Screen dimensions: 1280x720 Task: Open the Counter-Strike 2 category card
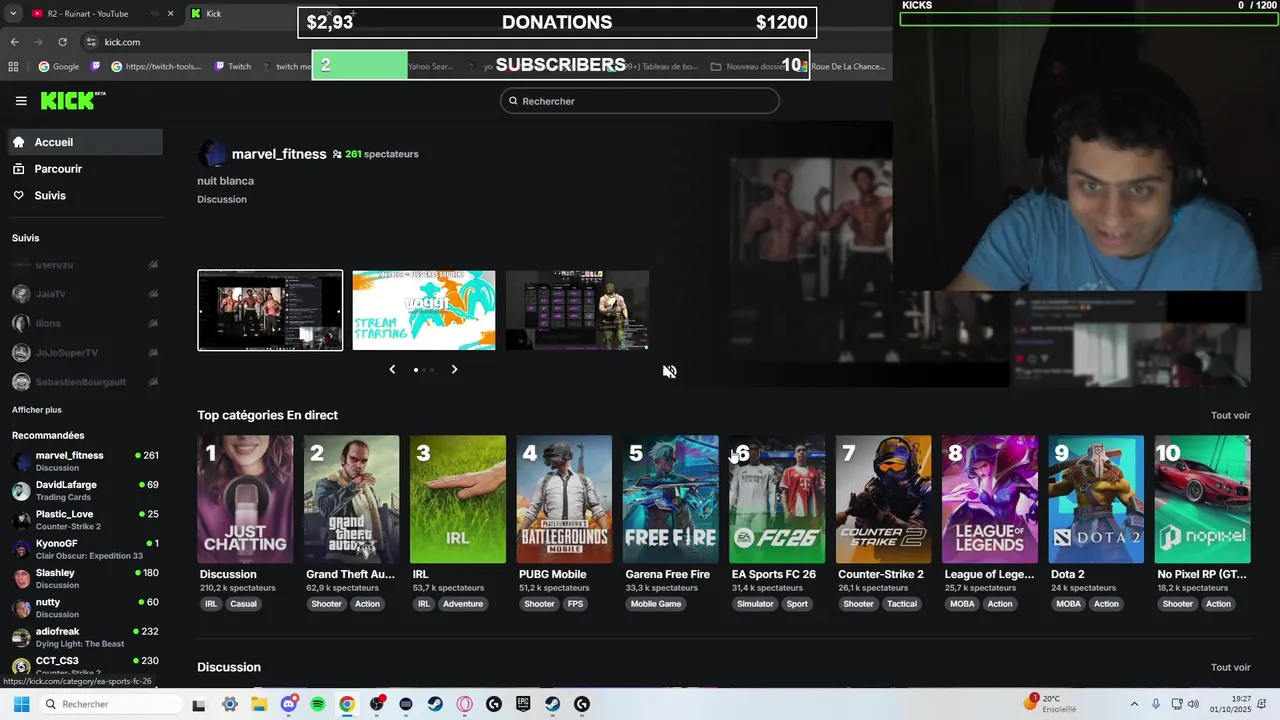click(x=883, y=499)
